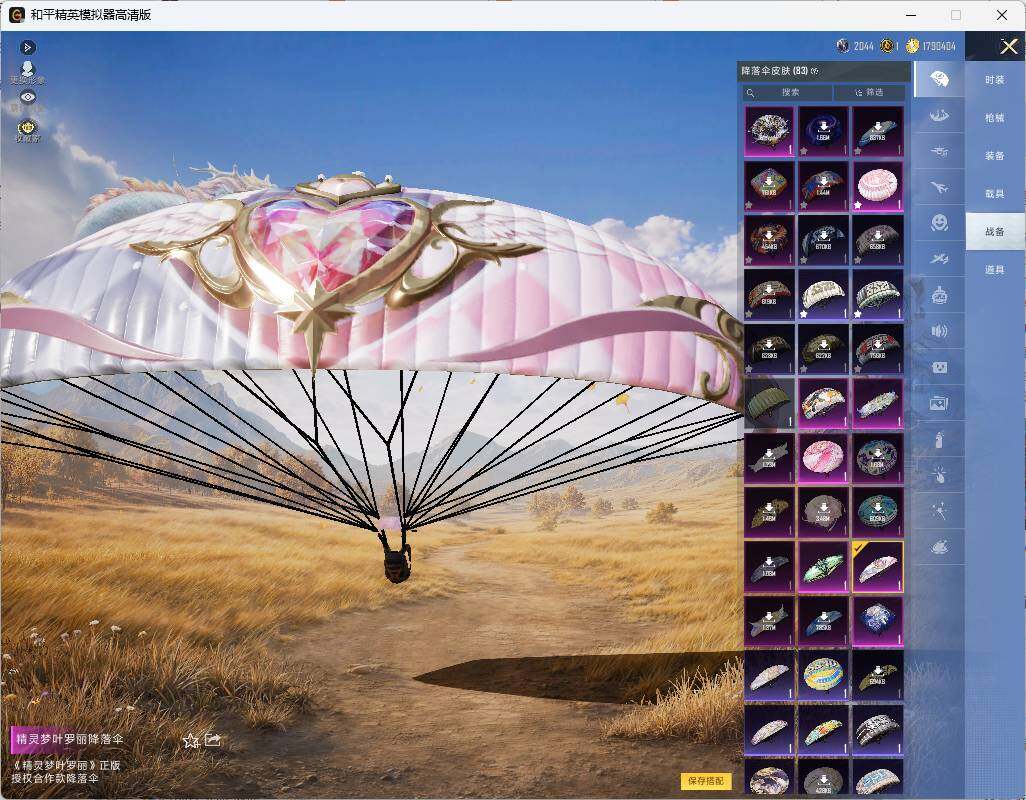
Task: Download the galaxy swirl parachute labeled 1.56M
Action: point(823,131)
